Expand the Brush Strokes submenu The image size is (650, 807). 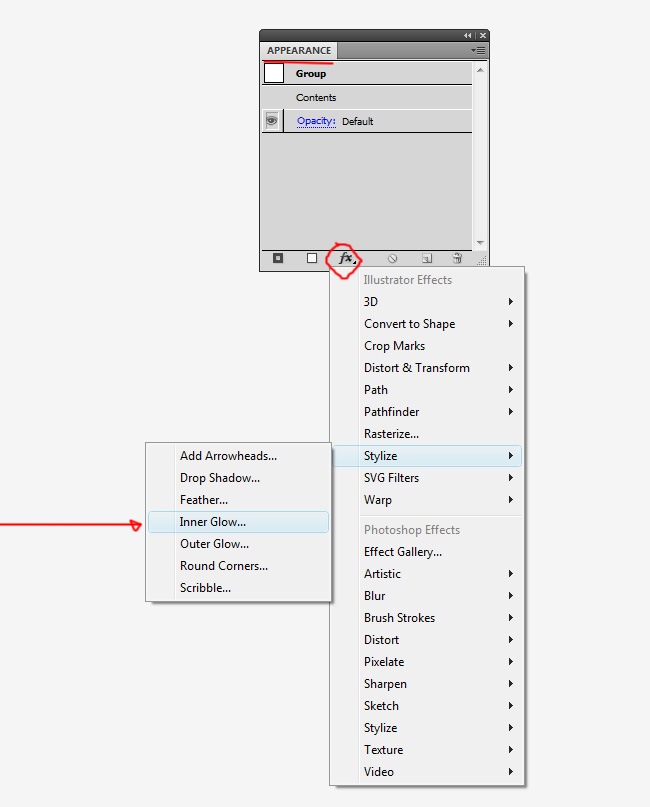(427, 618)
